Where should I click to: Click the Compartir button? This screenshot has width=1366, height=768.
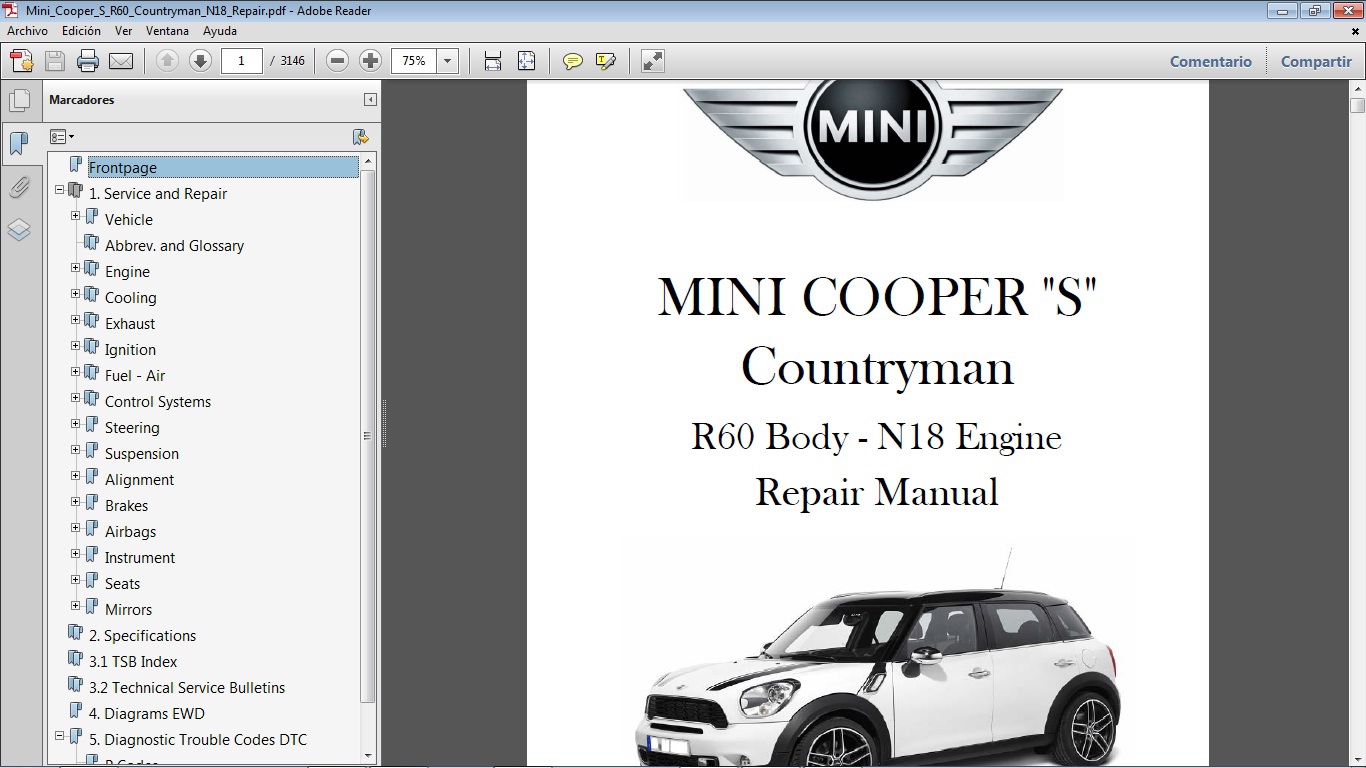click(1315, 61)
